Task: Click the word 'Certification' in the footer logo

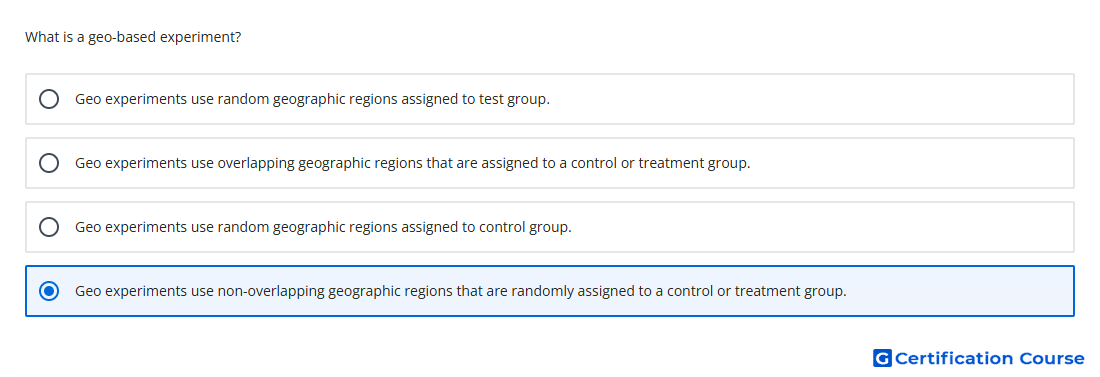Action: (x=954, y=358)
